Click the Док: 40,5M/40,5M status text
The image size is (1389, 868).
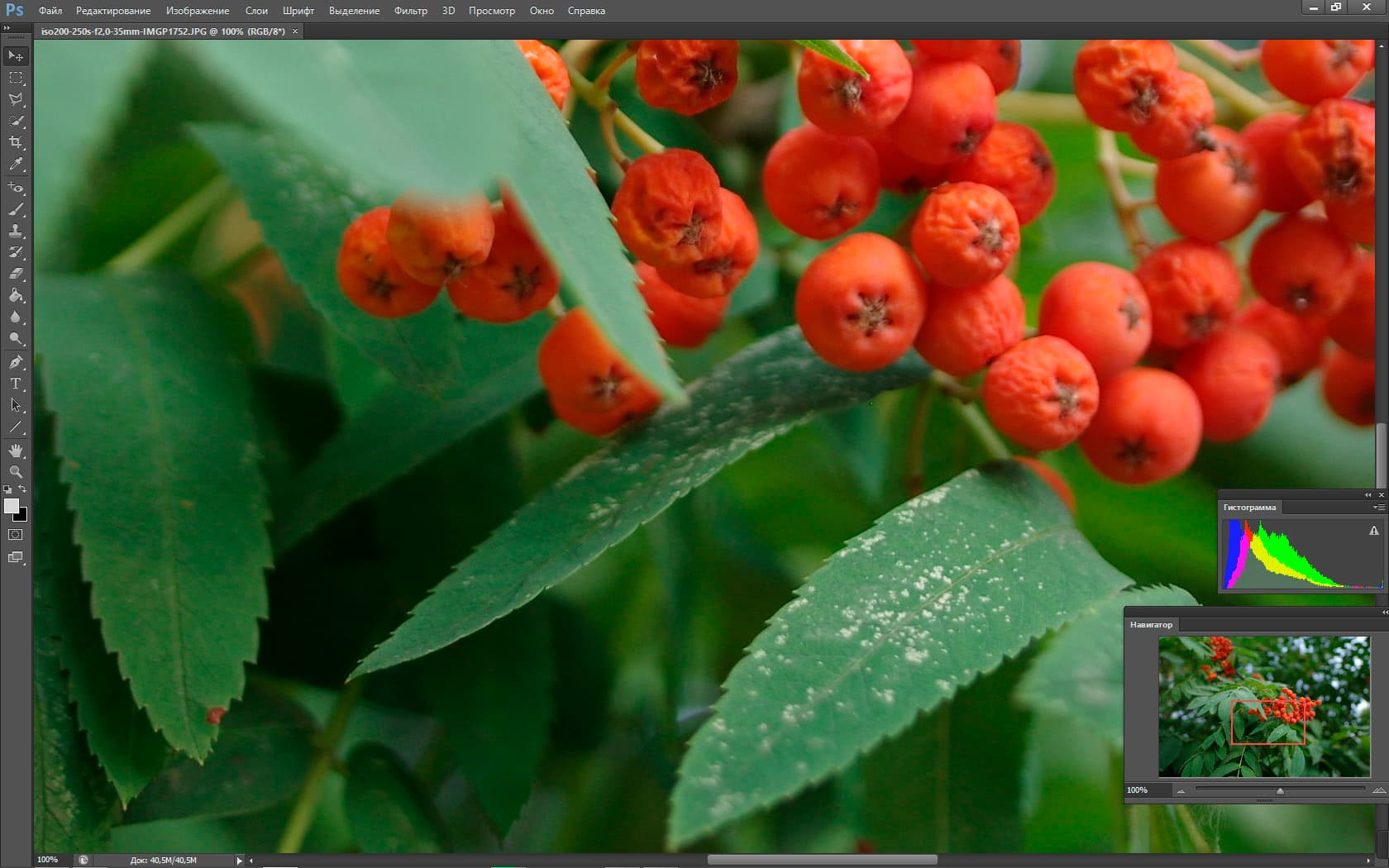(x=164, y=861)
